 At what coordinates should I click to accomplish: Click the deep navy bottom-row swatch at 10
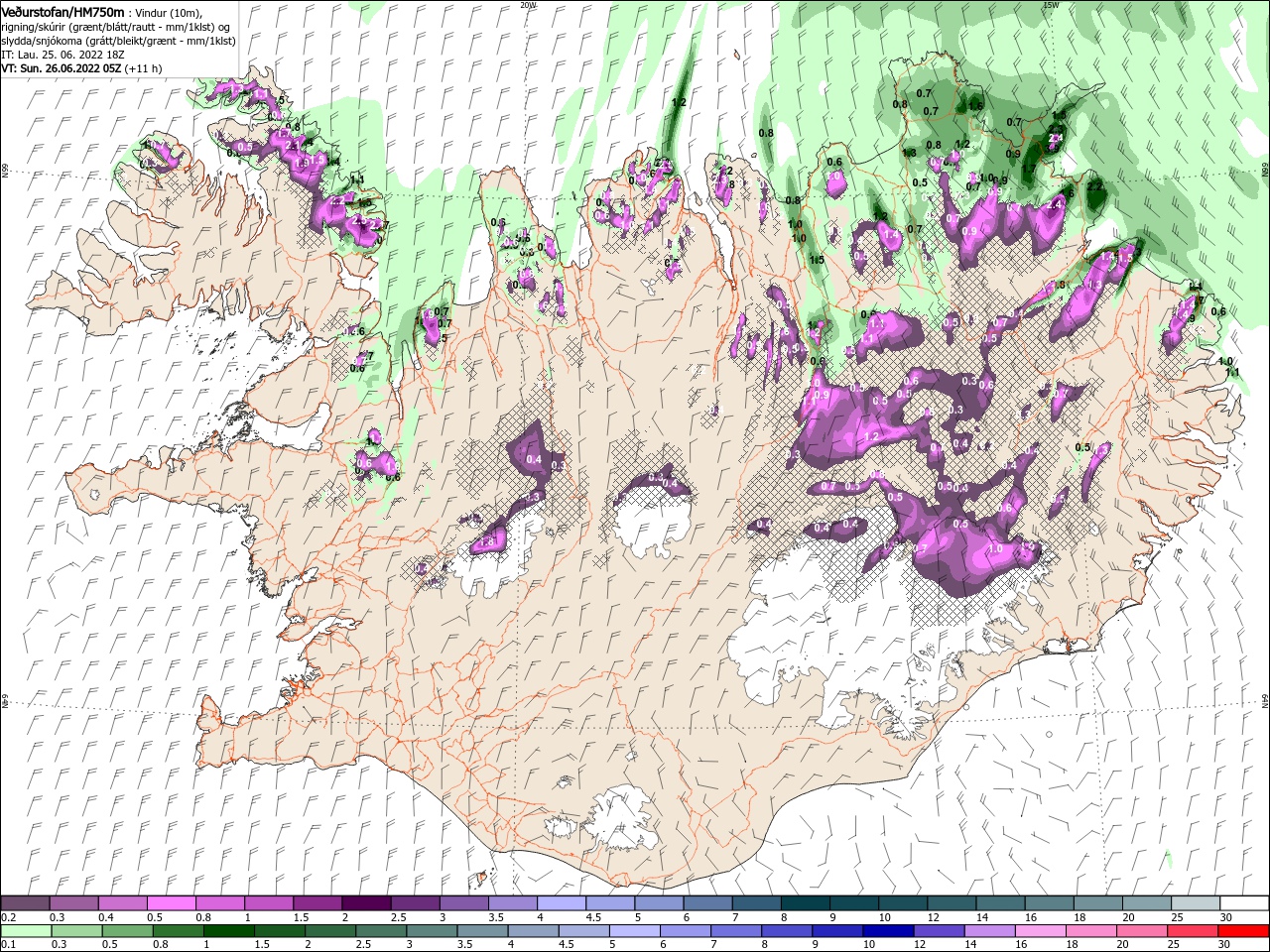tap(888, 931)
